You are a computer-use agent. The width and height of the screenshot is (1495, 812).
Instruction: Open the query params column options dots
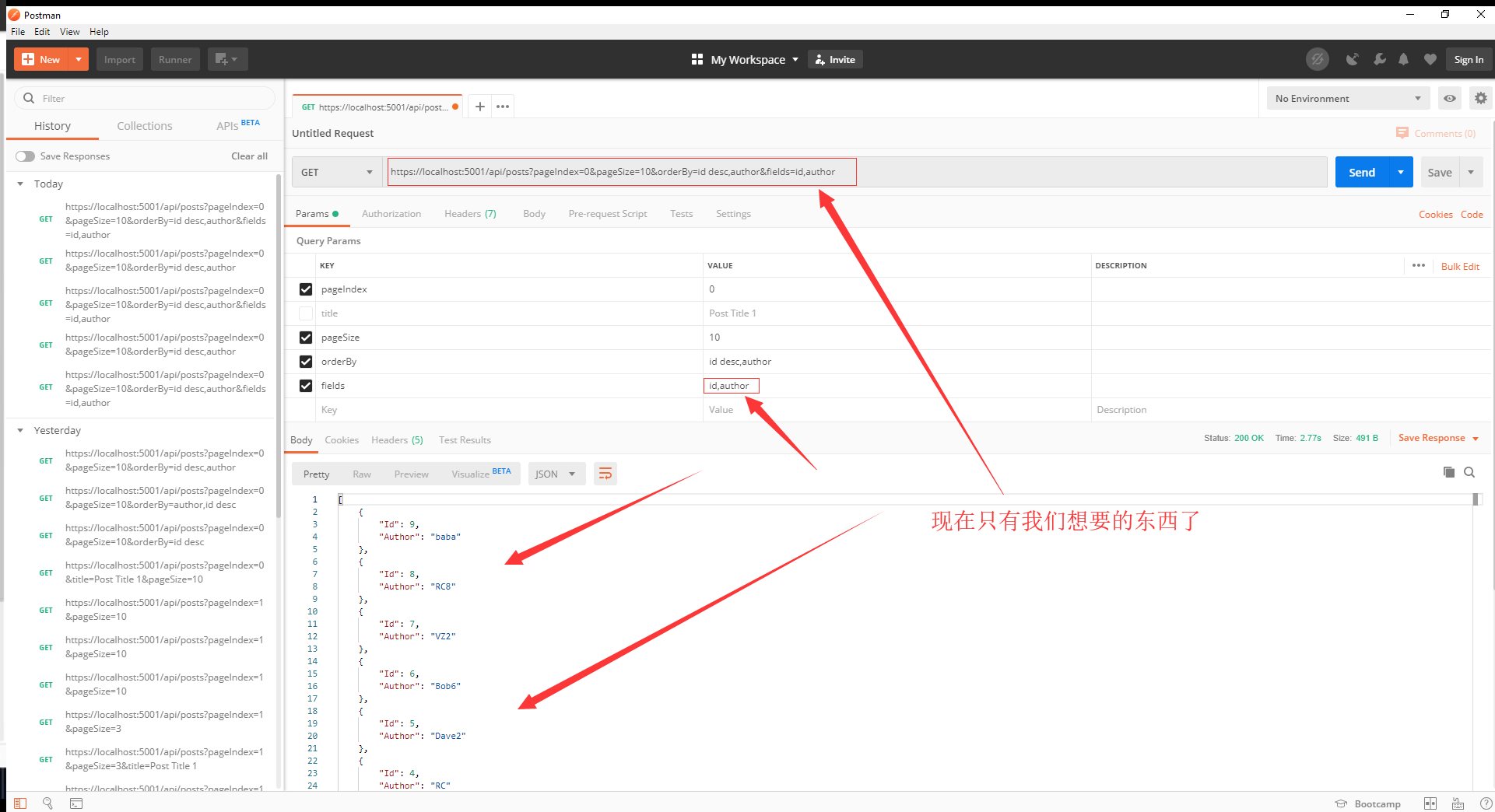tap(1418, 265)
